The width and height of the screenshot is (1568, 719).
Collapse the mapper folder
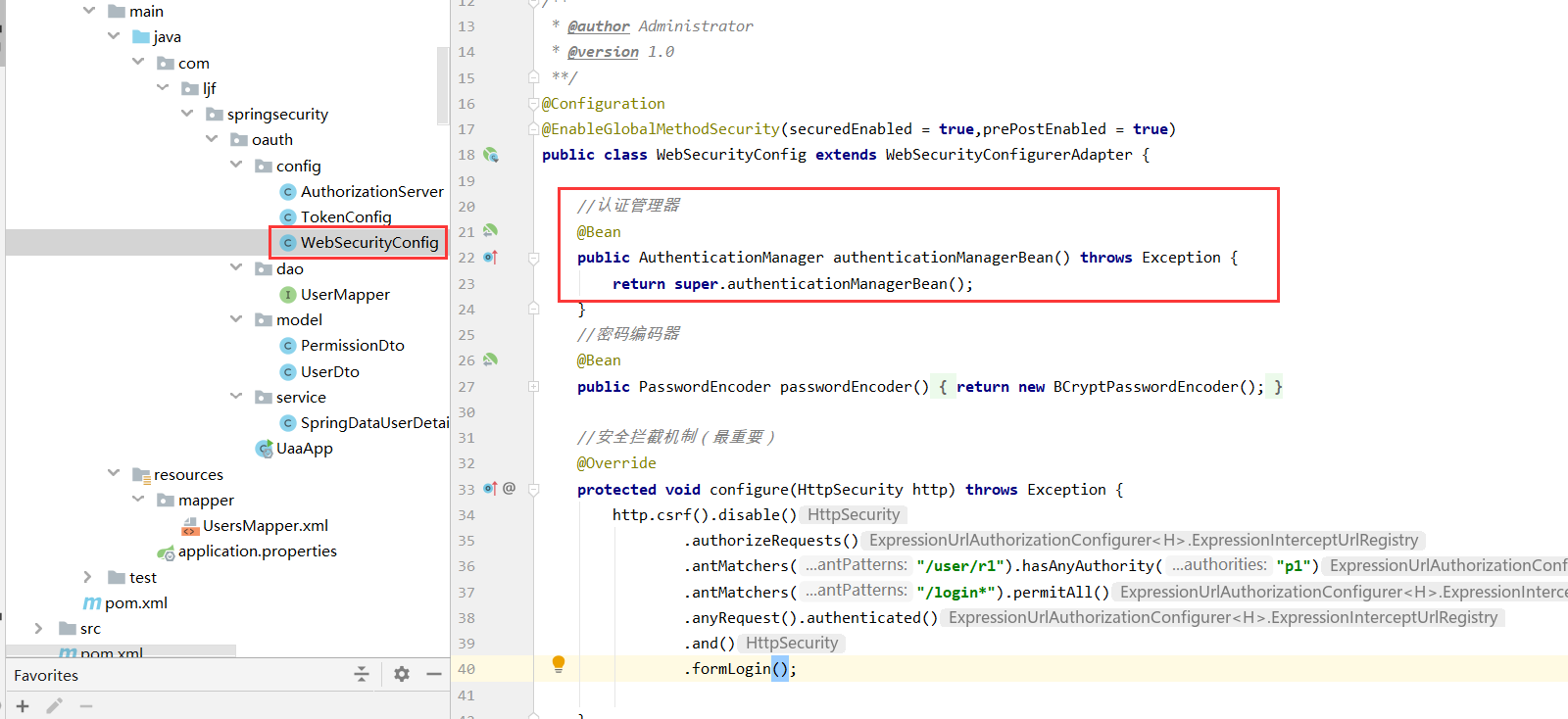click(138, 499)
